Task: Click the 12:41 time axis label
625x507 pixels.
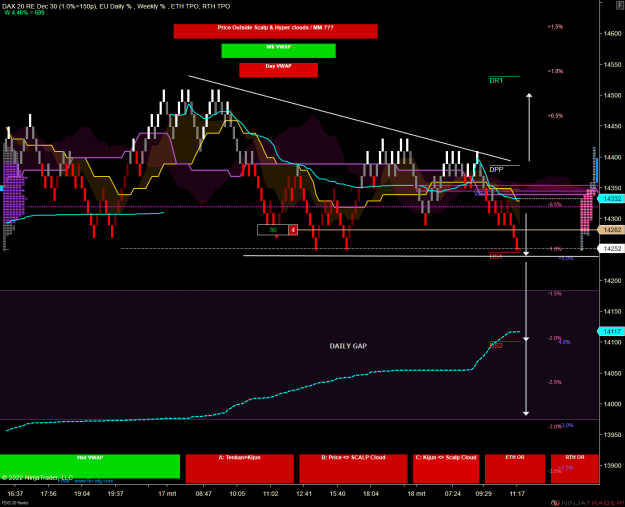Action: pos(304,494)
